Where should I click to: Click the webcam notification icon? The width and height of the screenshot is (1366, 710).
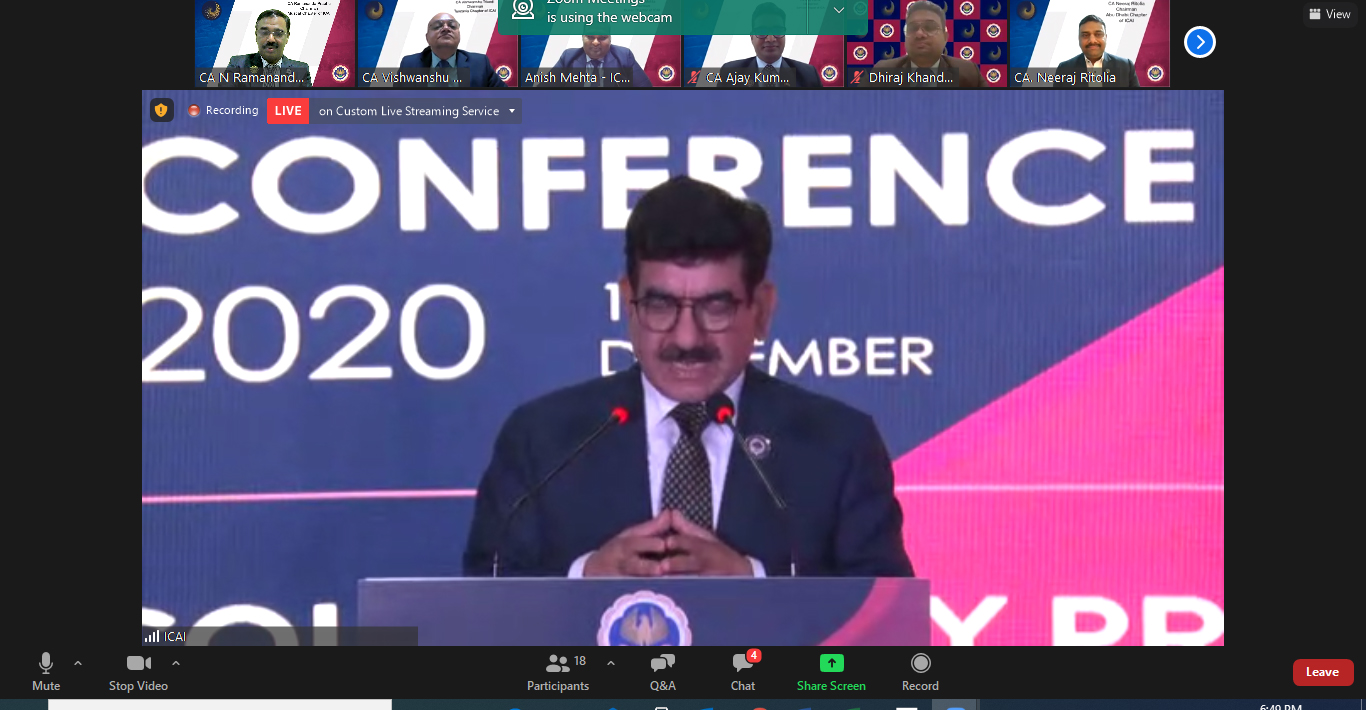click(x=522, y=10)
